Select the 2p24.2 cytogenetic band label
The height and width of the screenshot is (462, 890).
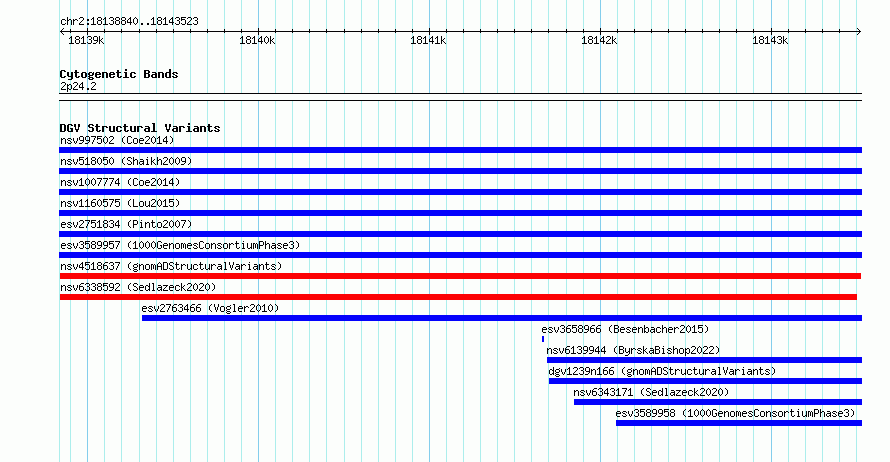pyautogui.click(x=78, y=86)
